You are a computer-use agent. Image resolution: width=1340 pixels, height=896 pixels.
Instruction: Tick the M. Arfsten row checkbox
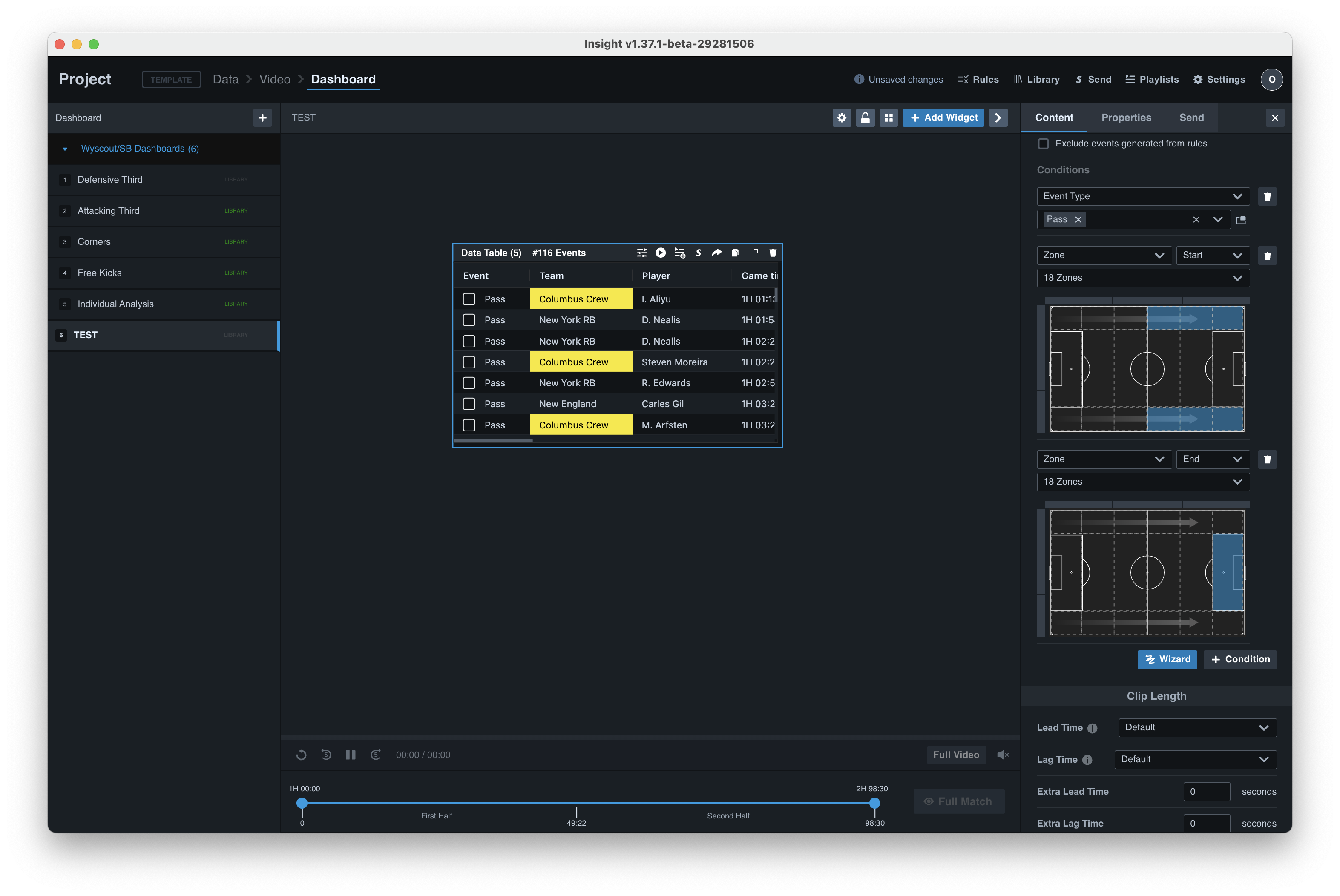click(x=469, y=425)
